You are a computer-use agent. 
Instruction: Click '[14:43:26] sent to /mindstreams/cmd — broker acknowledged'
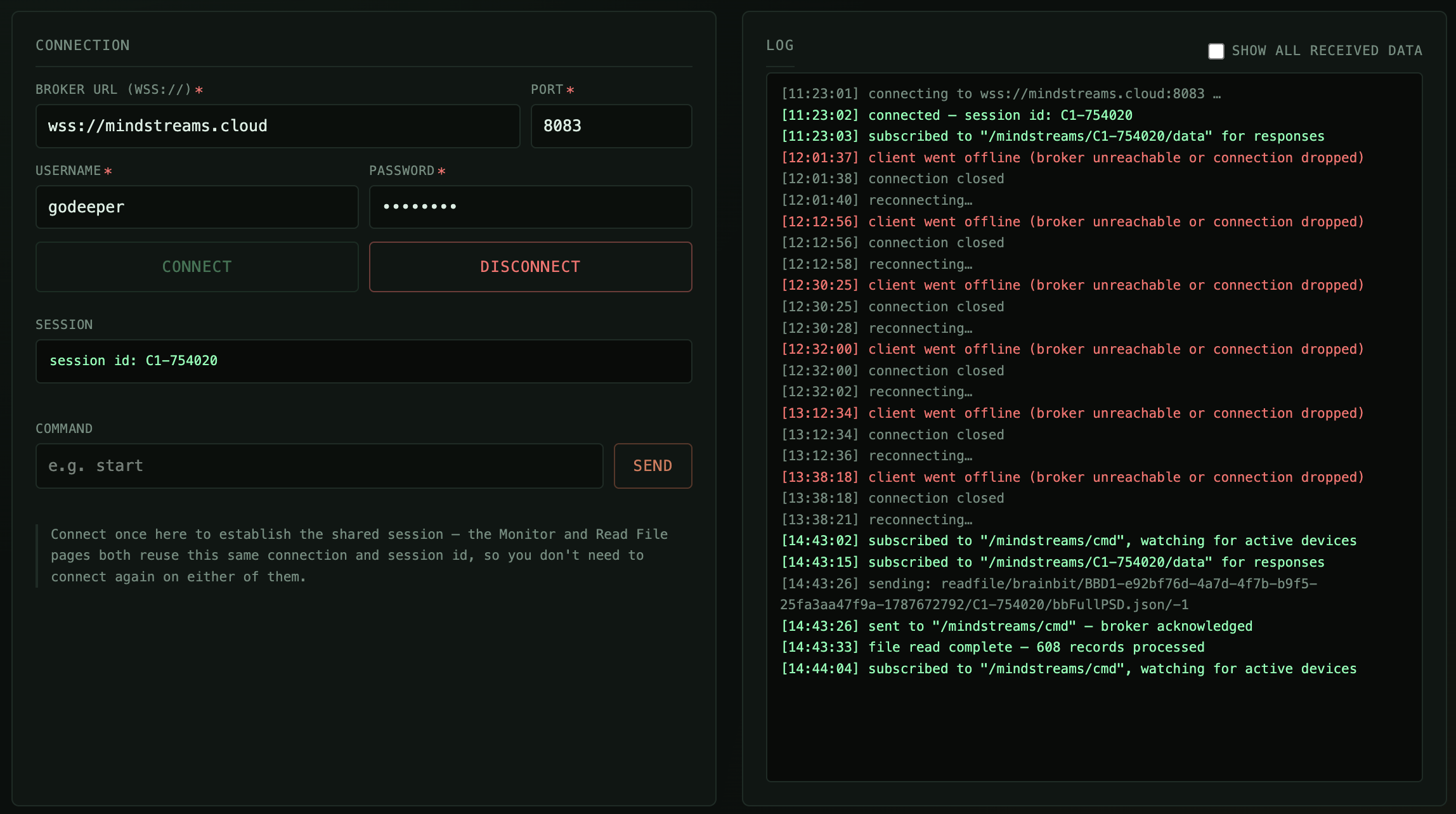(x=1017, y=626)
